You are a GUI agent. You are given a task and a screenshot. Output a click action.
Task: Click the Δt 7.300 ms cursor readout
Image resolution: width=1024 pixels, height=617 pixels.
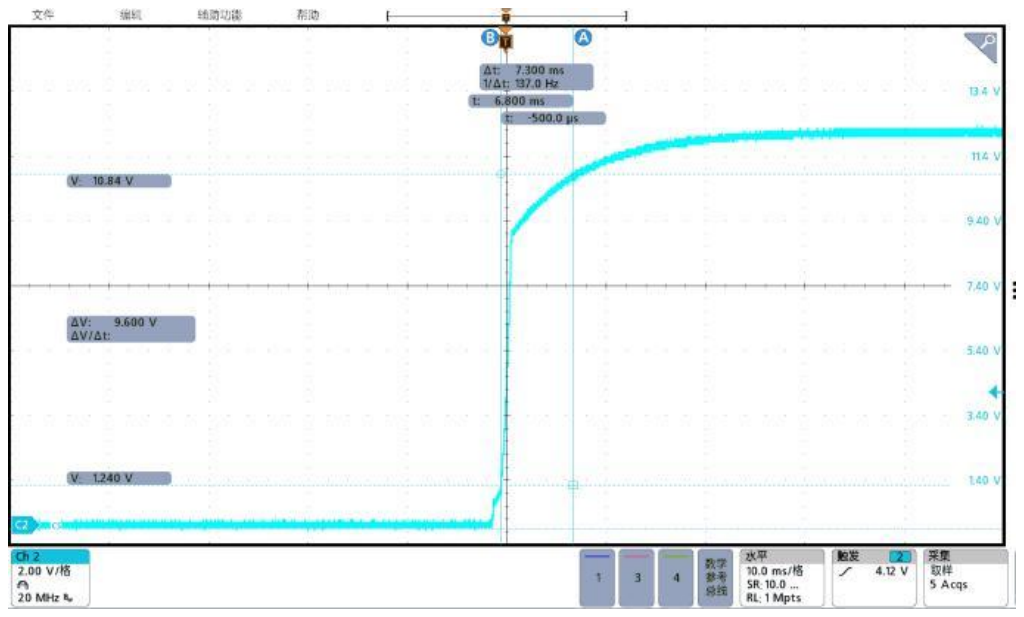click(537, 77)
